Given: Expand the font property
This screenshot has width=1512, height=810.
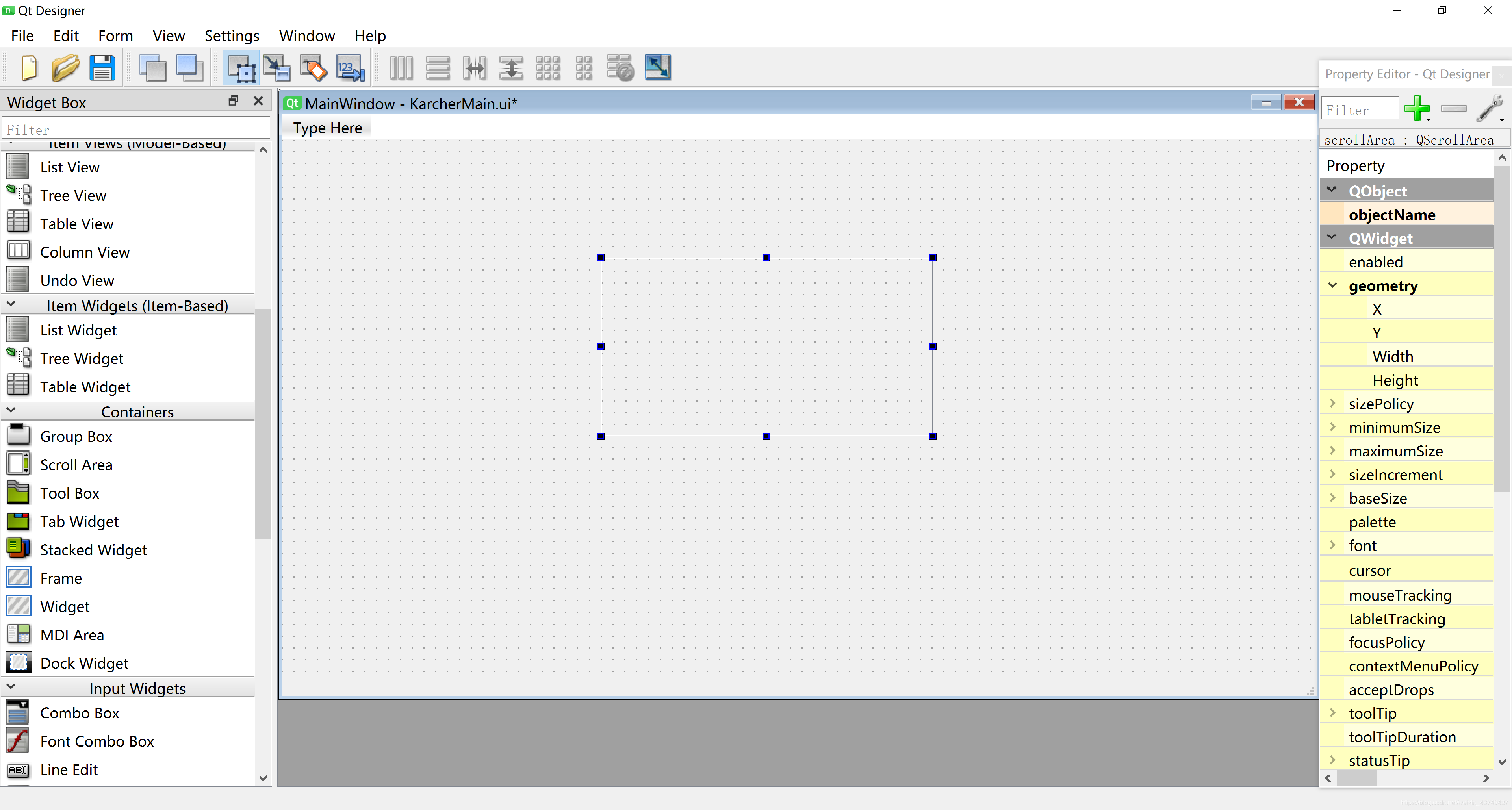Looking at the screenshot, I should (1332, 545).
